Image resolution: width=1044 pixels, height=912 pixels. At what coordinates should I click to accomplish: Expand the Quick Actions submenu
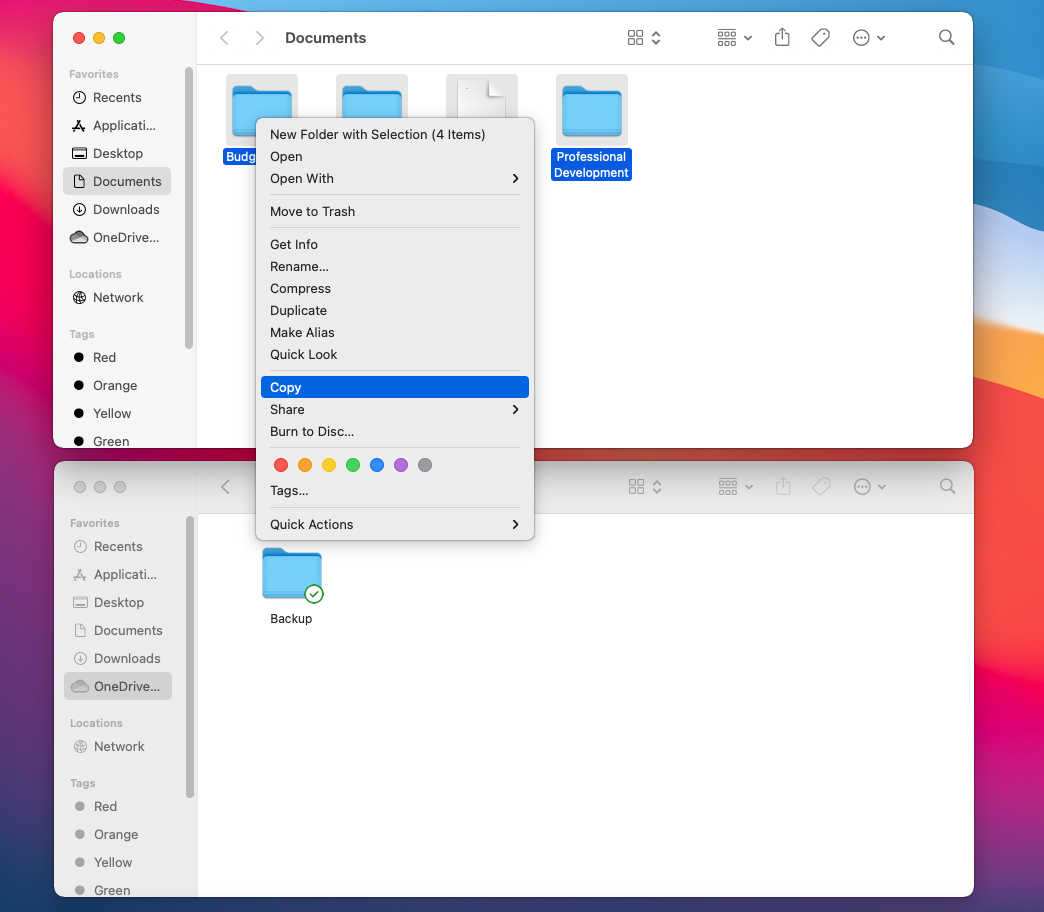395,524
